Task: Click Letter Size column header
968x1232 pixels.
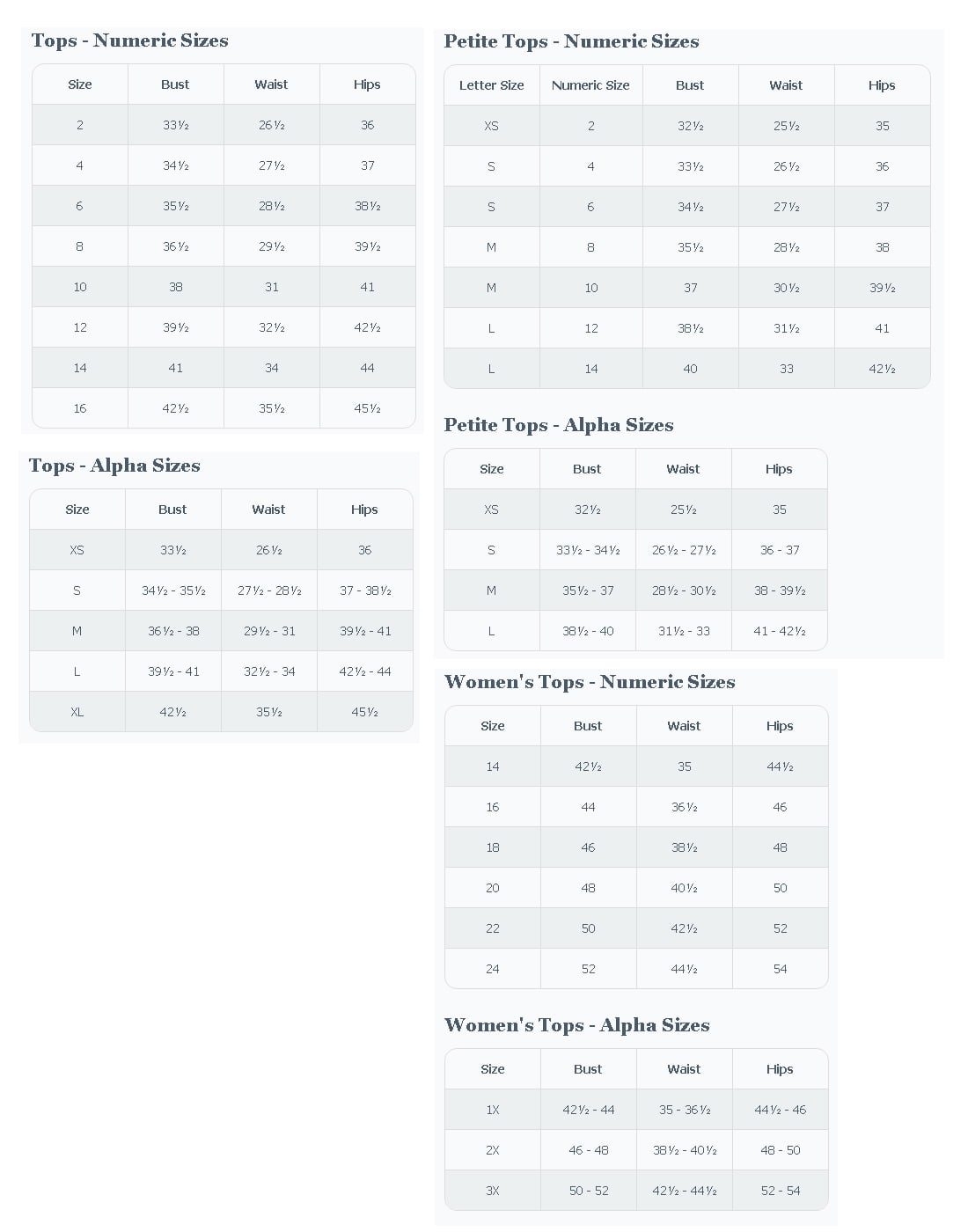Action: click(491, 85)
